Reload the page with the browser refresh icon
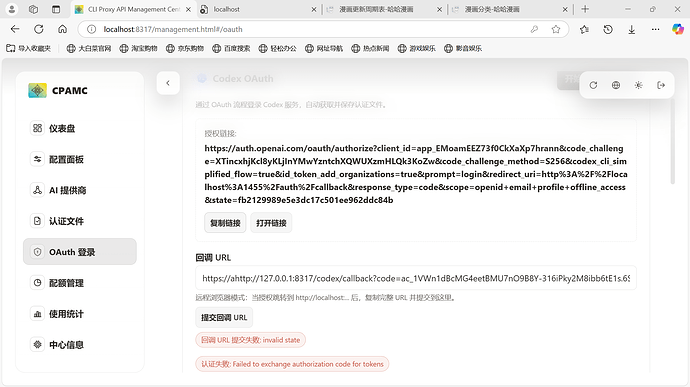 click(39, 29)
